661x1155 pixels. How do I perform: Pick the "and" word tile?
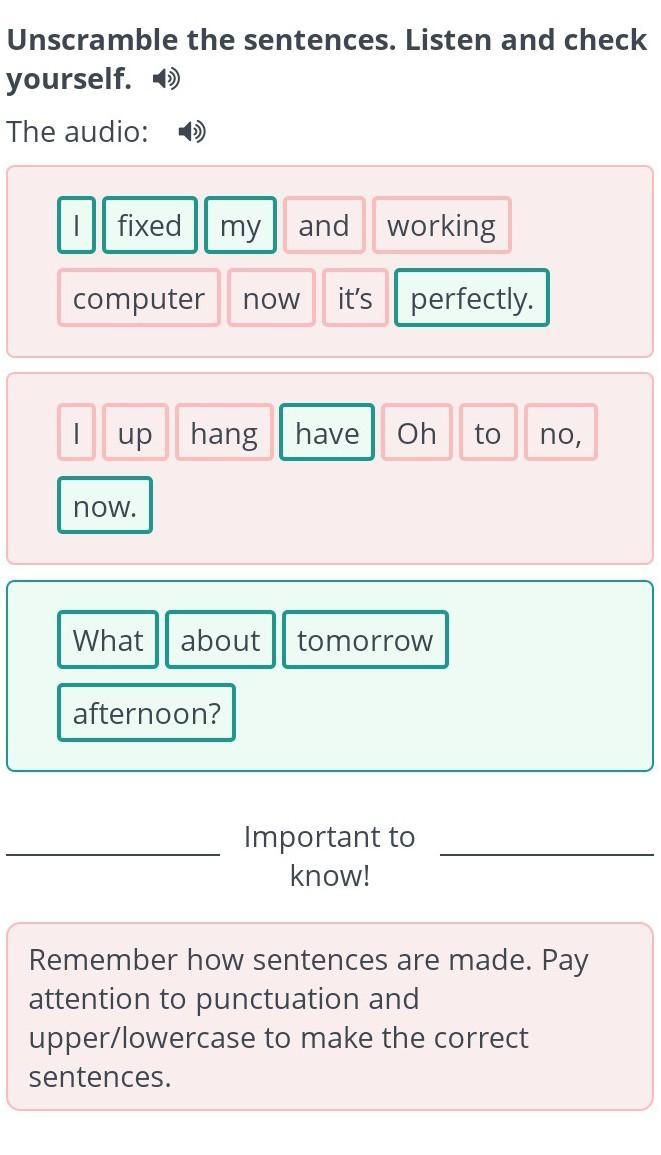[x=324, y=226]
